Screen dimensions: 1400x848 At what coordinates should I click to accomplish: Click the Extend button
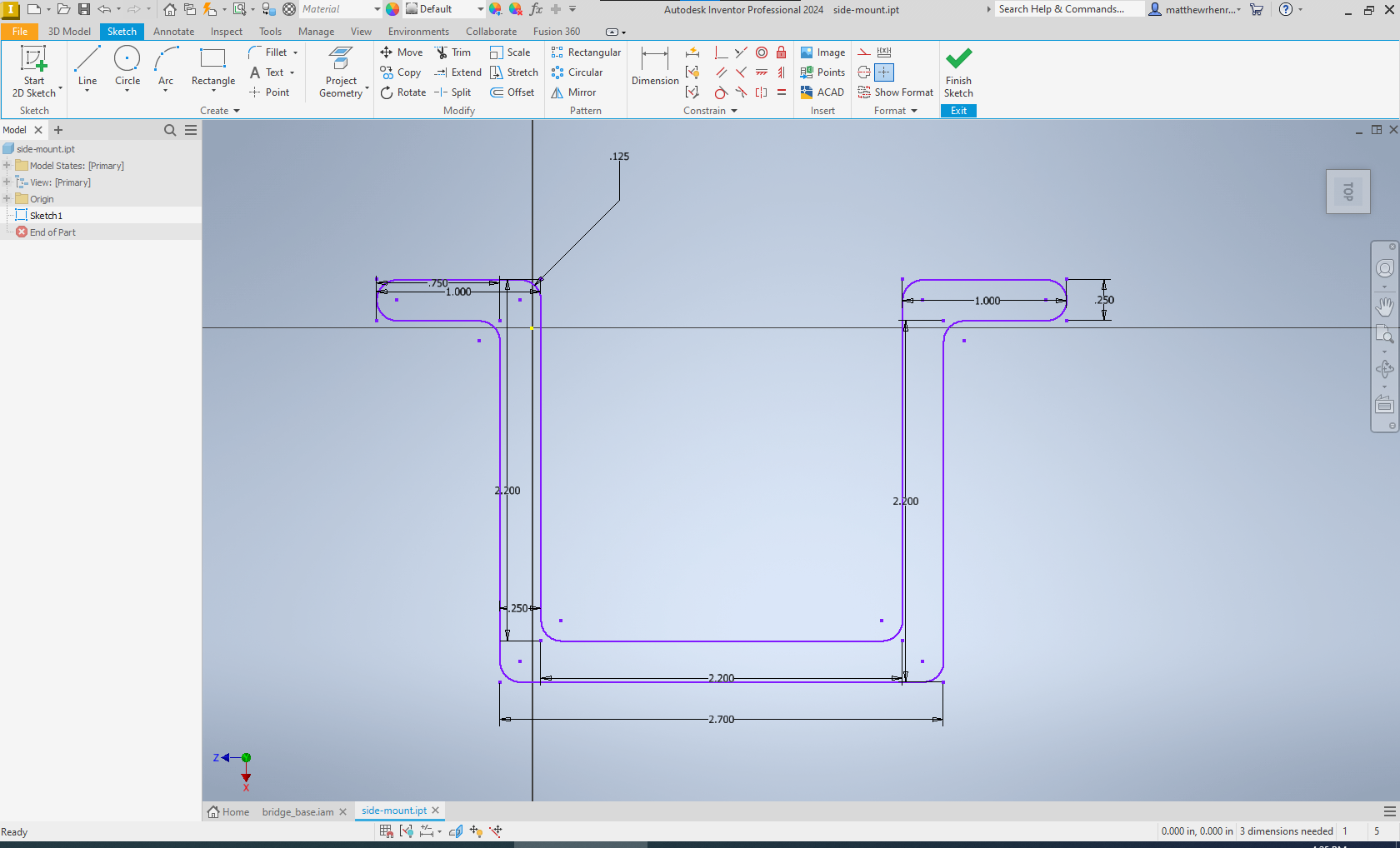tap(457, 72)
